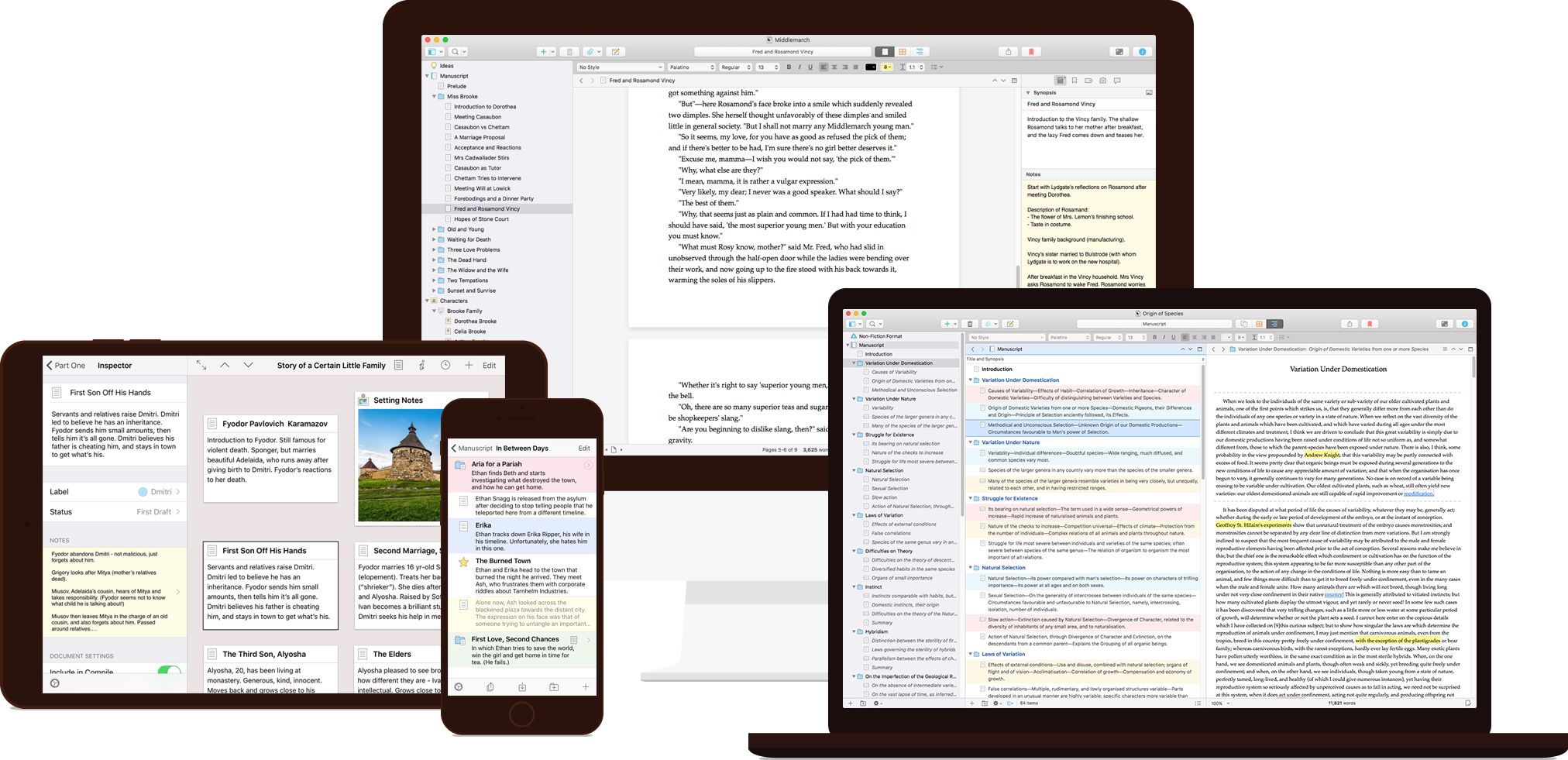Image resolution: width=1568 pixels, height=760 pixels.
Task: Tap Fyodor Pavlovich Karamazov index card
Action: pyautogui.click(x=270, y=458)
